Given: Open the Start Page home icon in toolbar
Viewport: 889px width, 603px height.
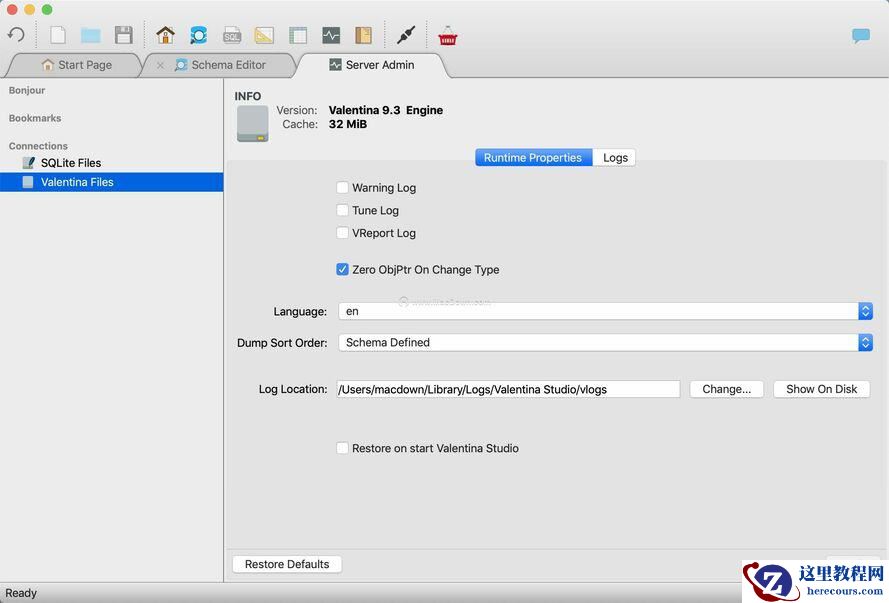Looking at the screenshot, I should point(165,35).
